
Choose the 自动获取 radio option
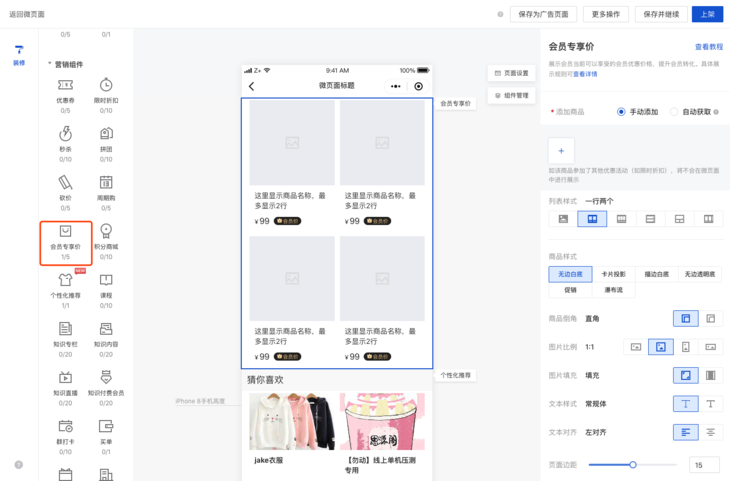pos(674,112)
